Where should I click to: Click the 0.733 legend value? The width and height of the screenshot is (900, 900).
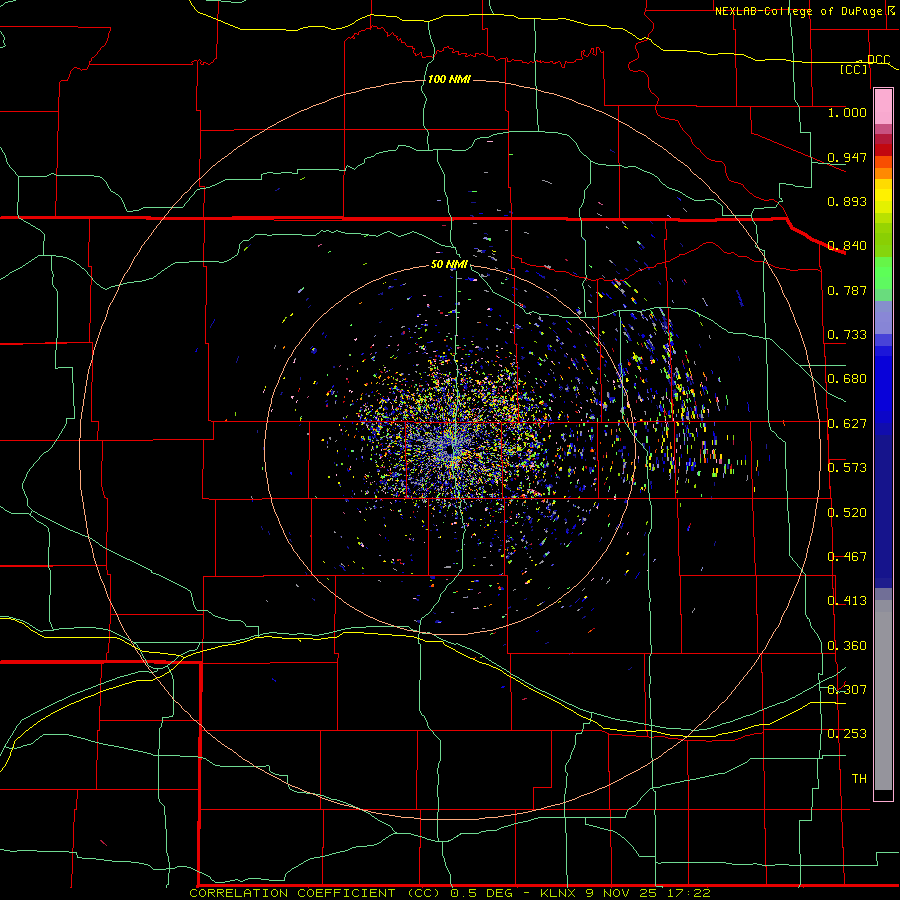click(847, 335)
